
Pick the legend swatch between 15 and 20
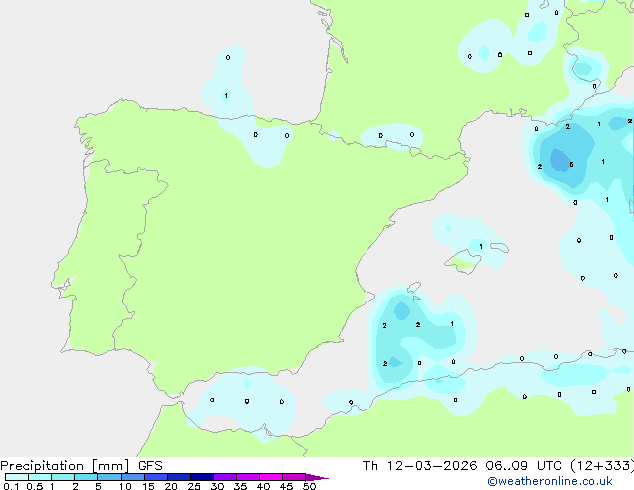click(x=156, y=477)
